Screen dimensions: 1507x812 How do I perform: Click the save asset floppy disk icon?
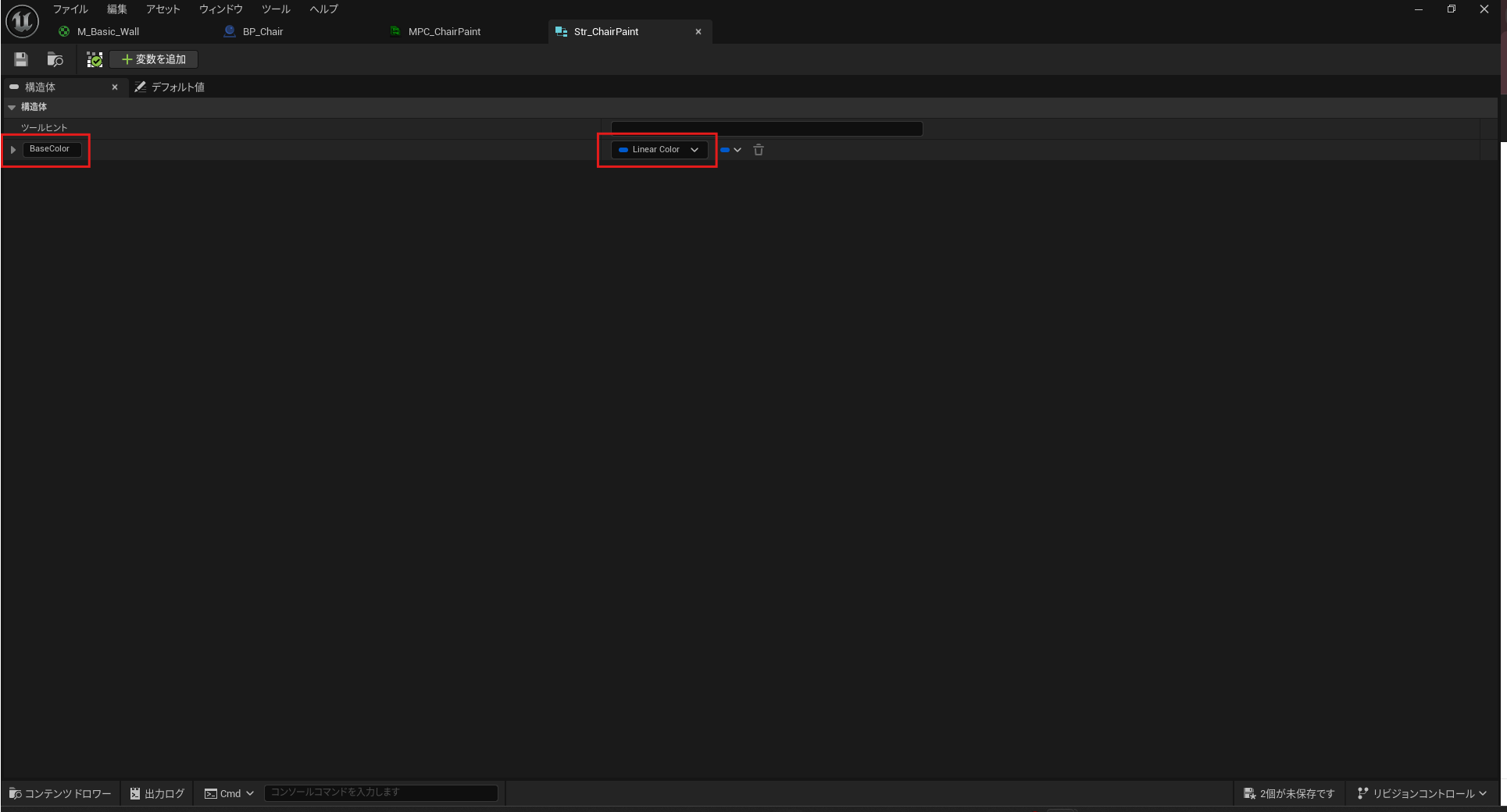pyautogui.click(x=21, y=59)
